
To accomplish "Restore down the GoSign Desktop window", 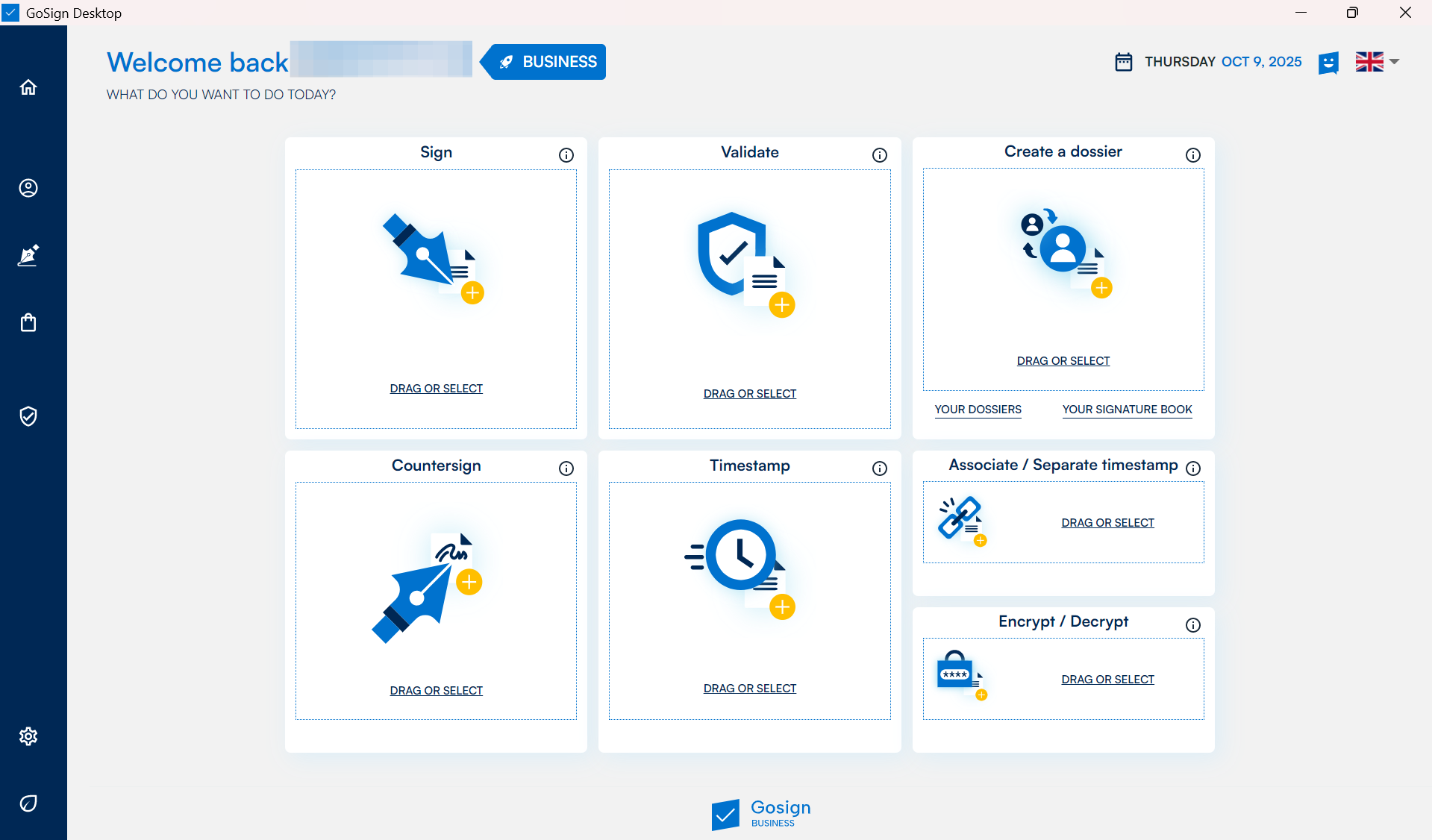I will coord(1352,13).
